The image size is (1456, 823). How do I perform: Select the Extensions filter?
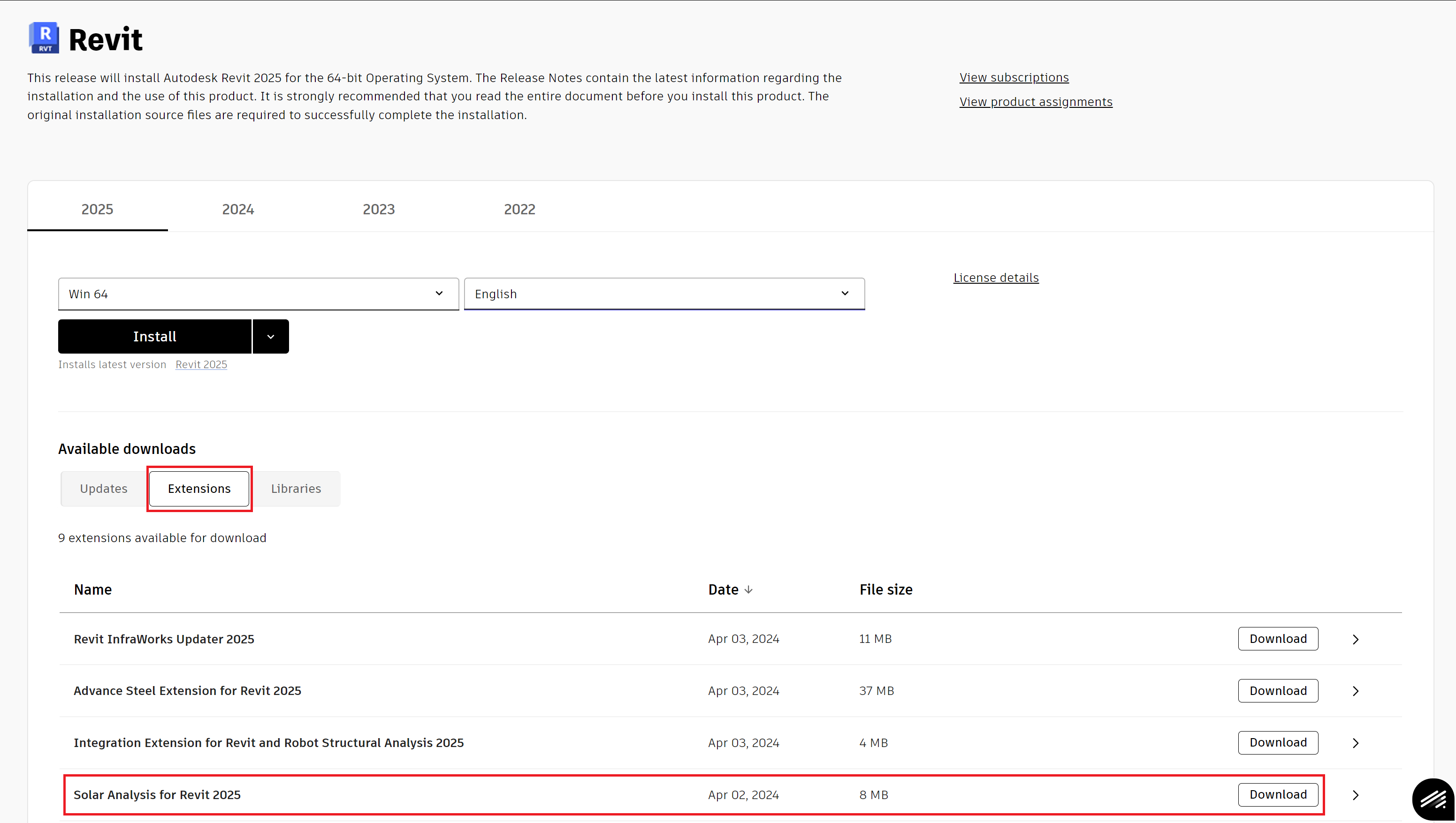tap(199, 488)
